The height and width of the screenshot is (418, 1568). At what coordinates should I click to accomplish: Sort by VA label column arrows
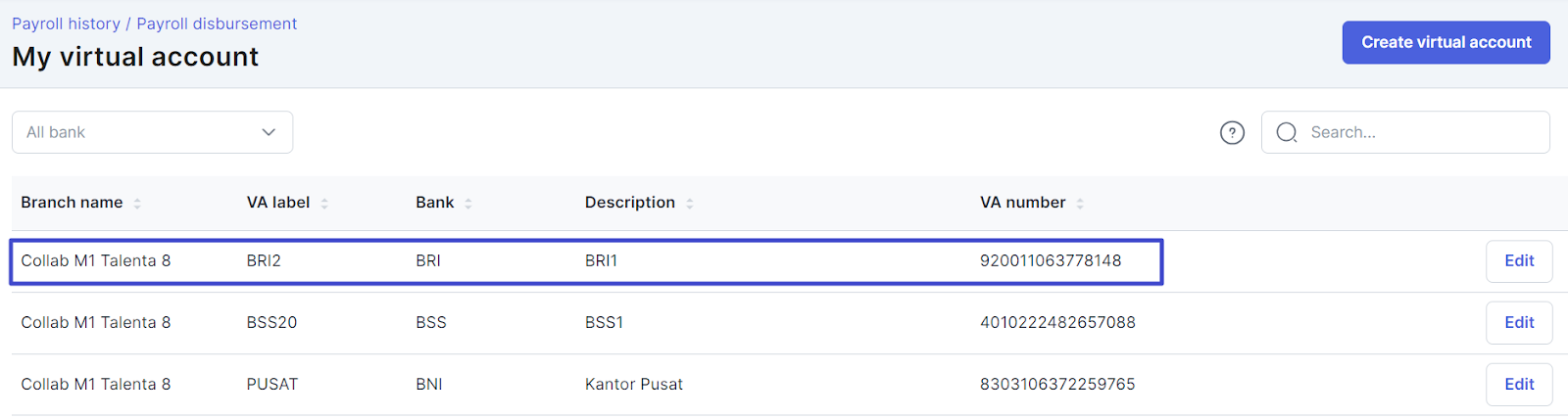pyautogui.click(x=324, y=203)
